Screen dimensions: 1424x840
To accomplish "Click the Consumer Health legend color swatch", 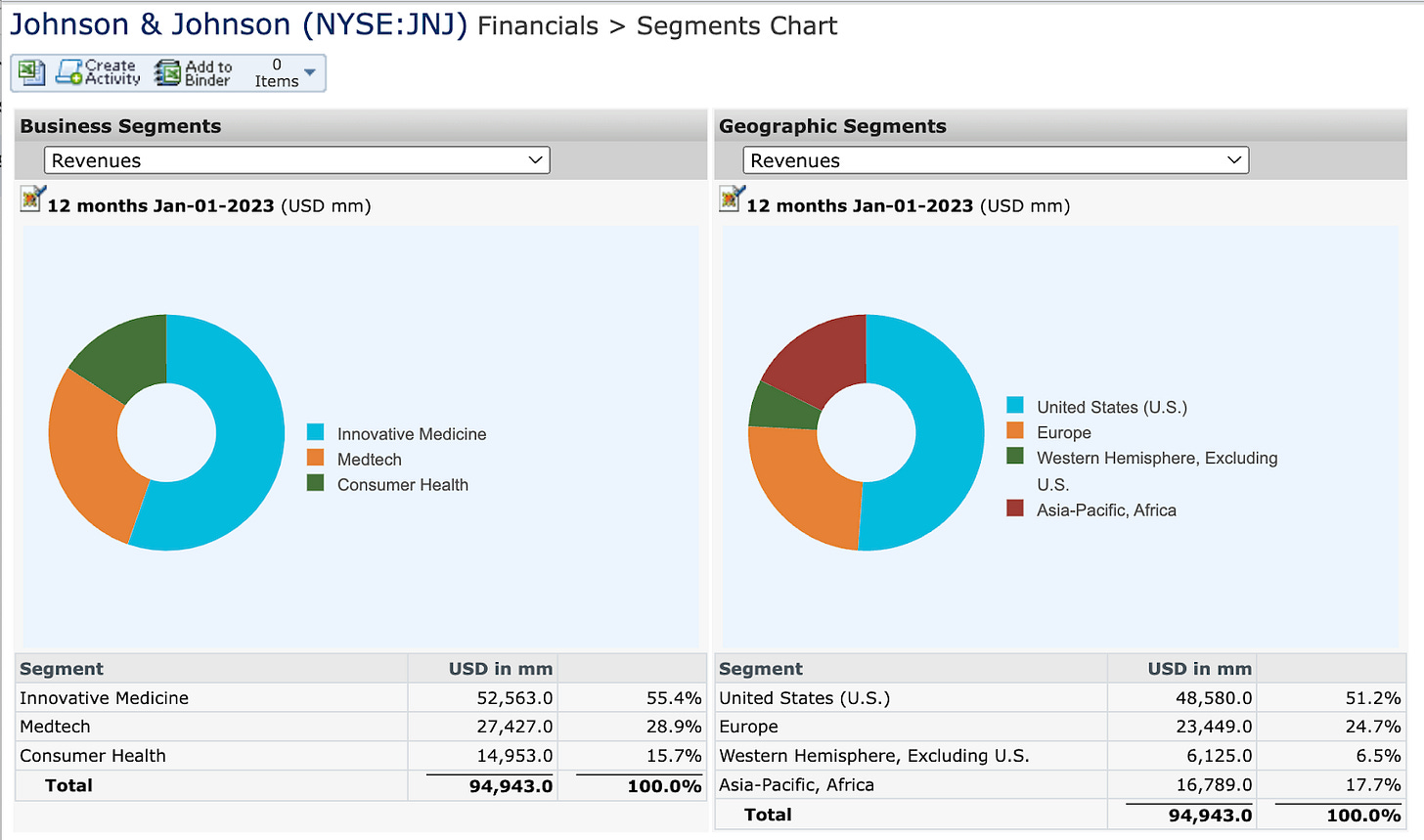I will pos(315,483).
